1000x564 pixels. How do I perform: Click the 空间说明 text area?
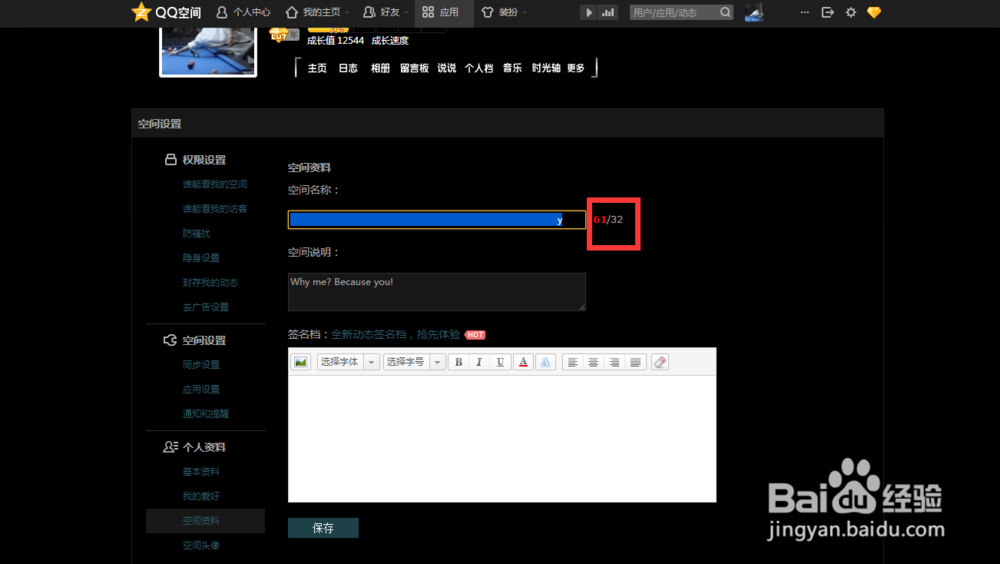[437, 292]
